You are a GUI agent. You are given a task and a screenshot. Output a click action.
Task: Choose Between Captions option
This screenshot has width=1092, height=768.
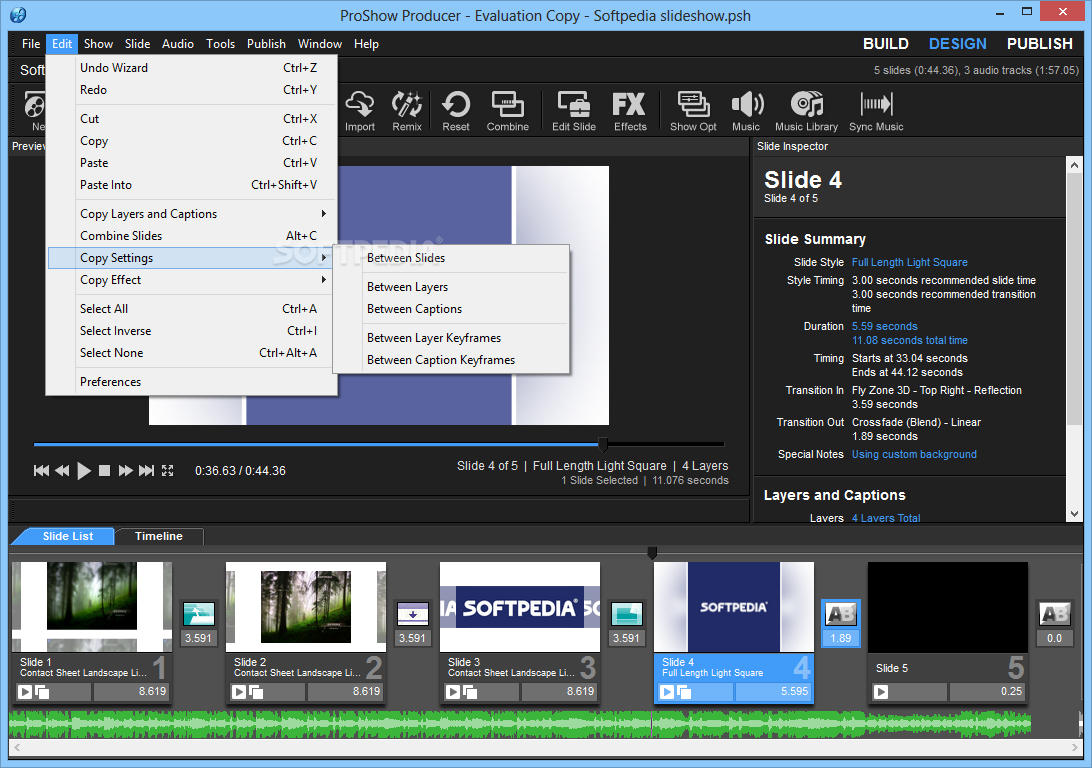pyautogui.click(x=414, y=309)
